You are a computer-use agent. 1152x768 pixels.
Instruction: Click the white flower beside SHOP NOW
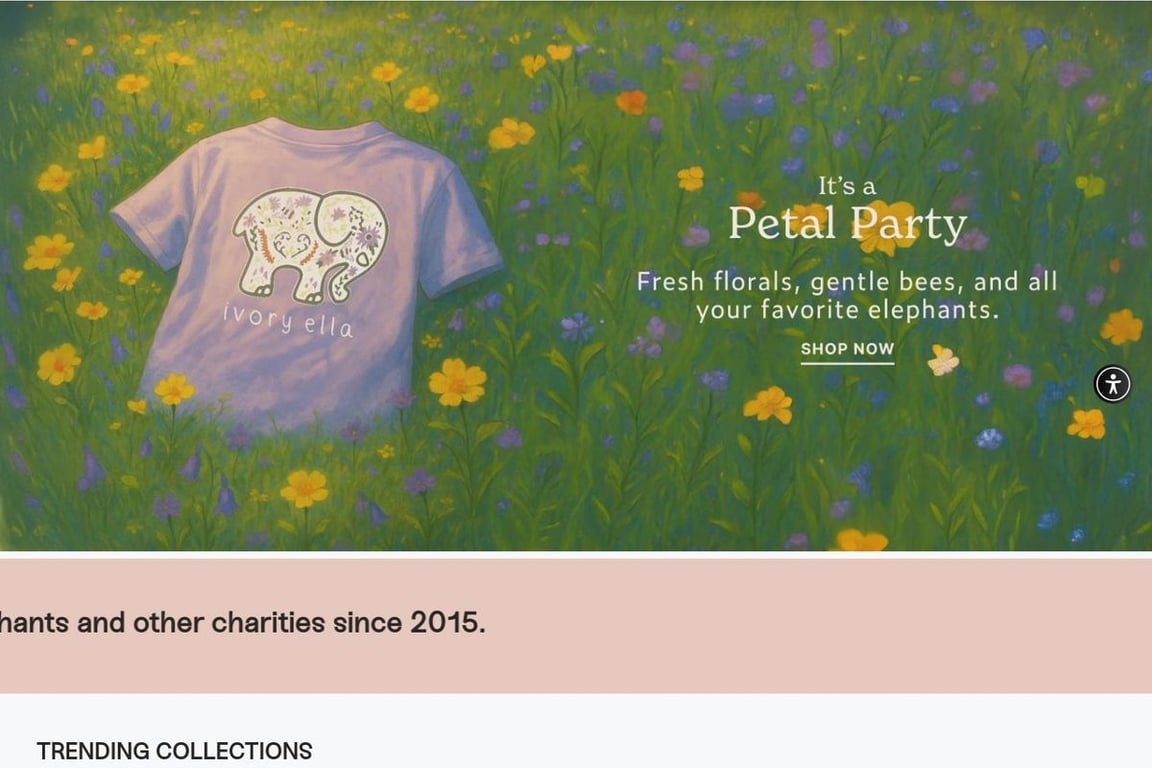(x=943, y=359)
